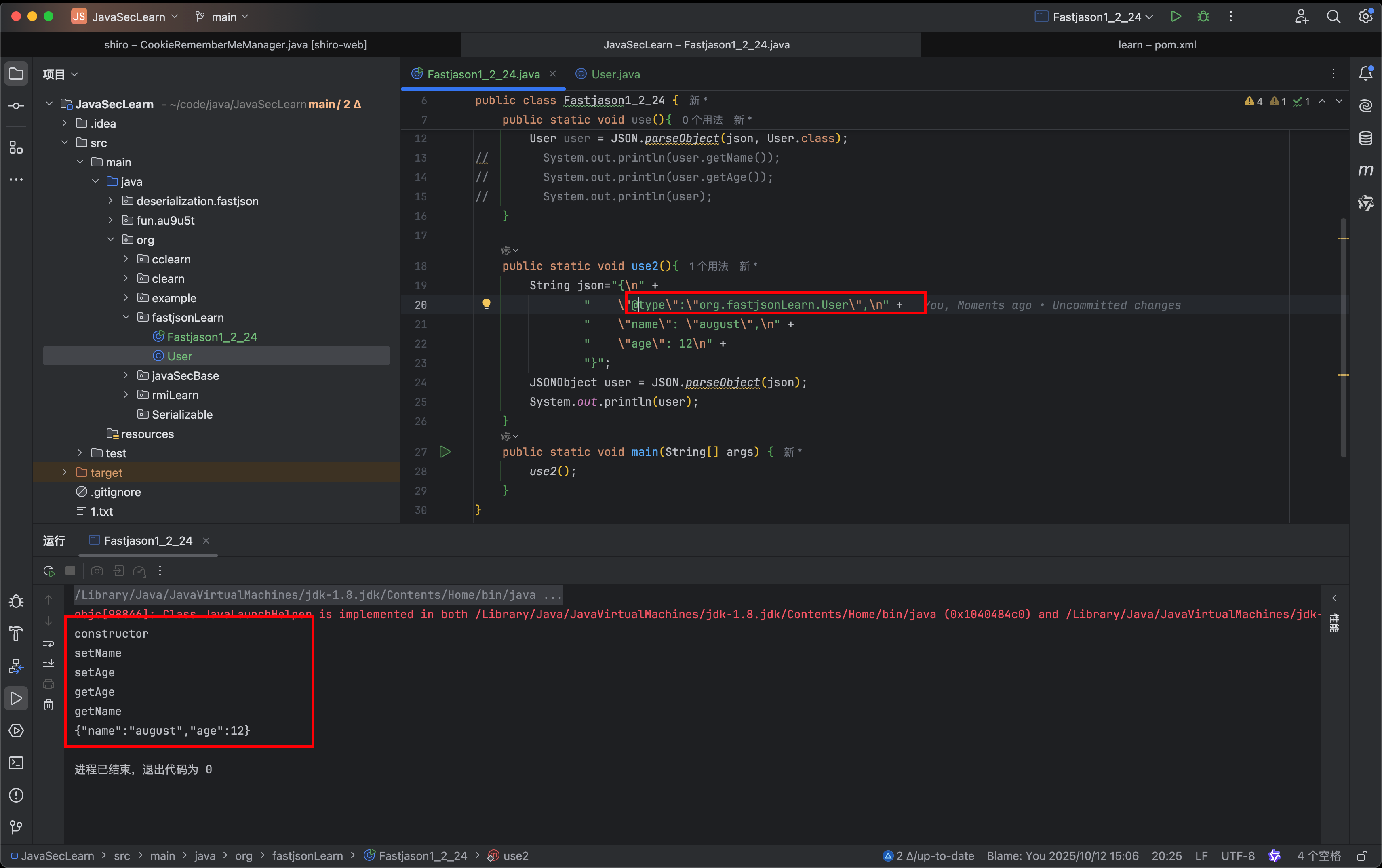Open the Notifications bell icon

(1365, 74)
